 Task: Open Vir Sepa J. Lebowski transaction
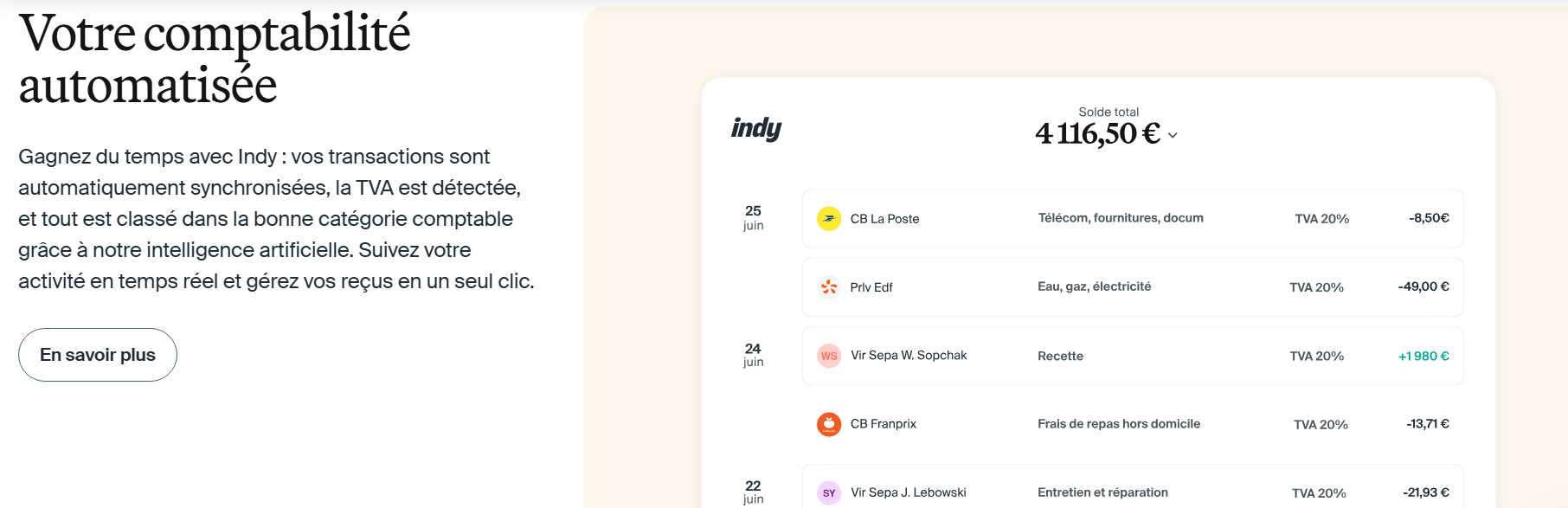[908, 492]
